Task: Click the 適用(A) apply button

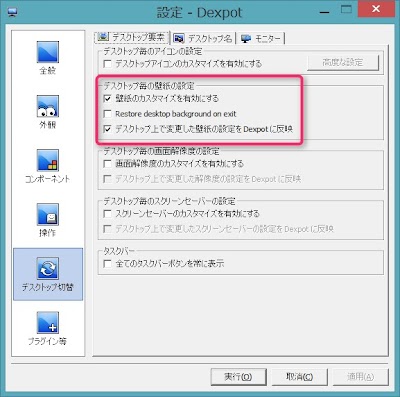Action: (x=361, y=377)
